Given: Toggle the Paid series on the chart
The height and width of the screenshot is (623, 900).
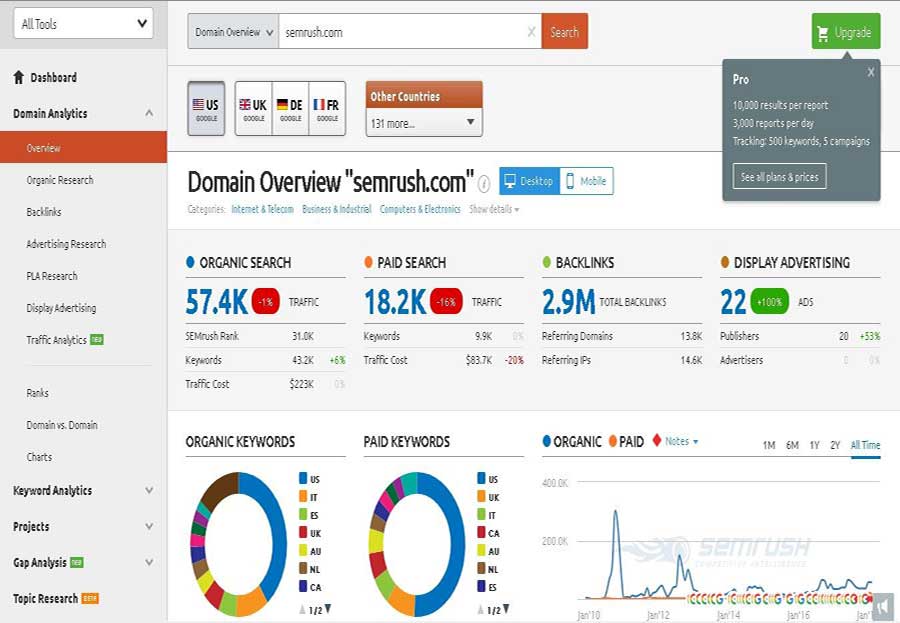Looking at the screenshot, I should point(626,441).
